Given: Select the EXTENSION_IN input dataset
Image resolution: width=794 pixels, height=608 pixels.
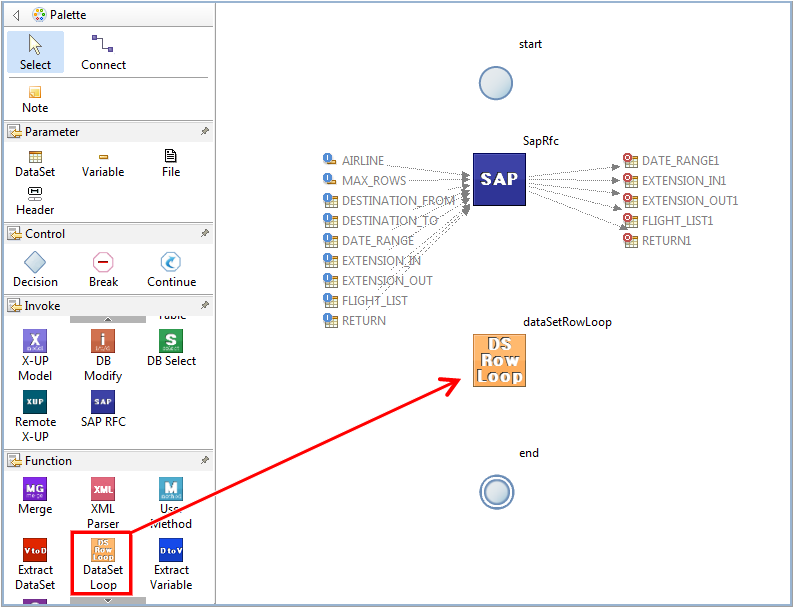Looking at the screenshot, I should point(372,261).
